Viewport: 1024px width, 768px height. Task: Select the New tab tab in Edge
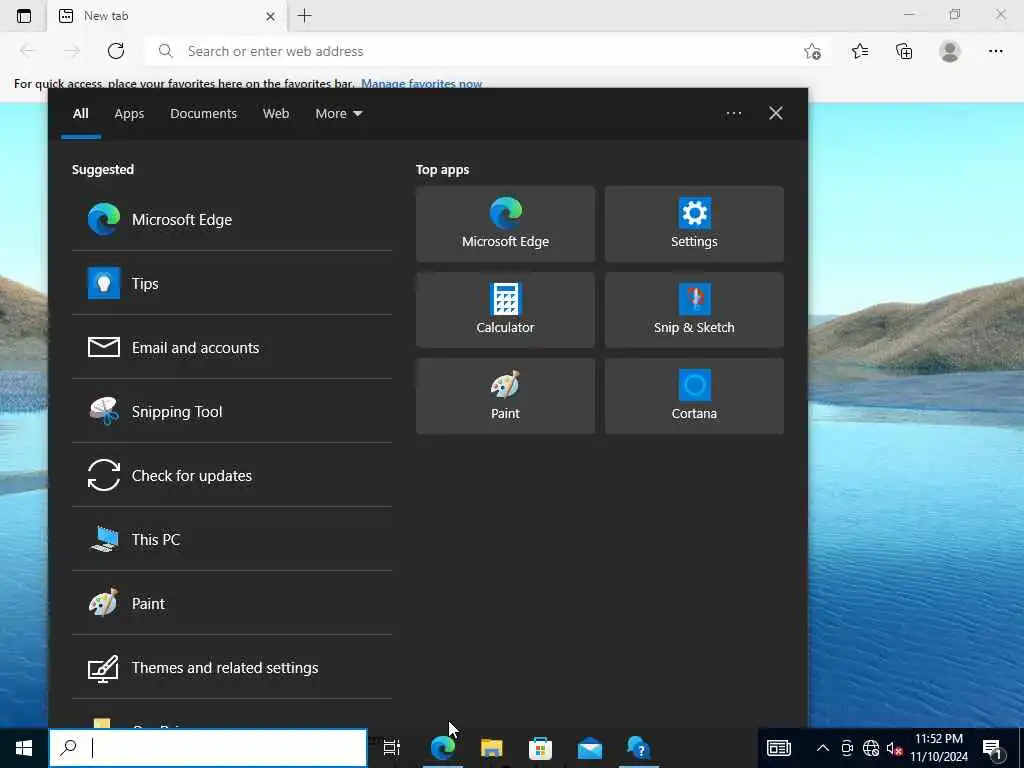pos(167,16)
